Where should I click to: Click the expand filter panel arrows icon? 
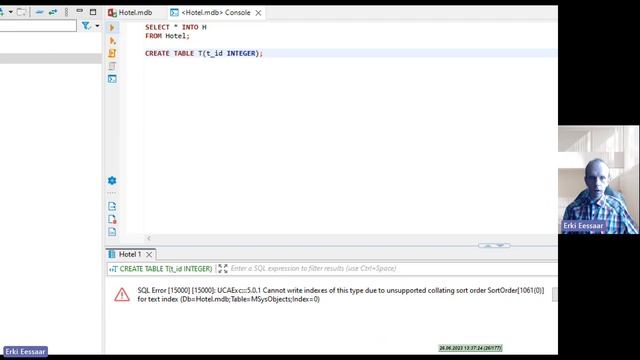[222, 269]
